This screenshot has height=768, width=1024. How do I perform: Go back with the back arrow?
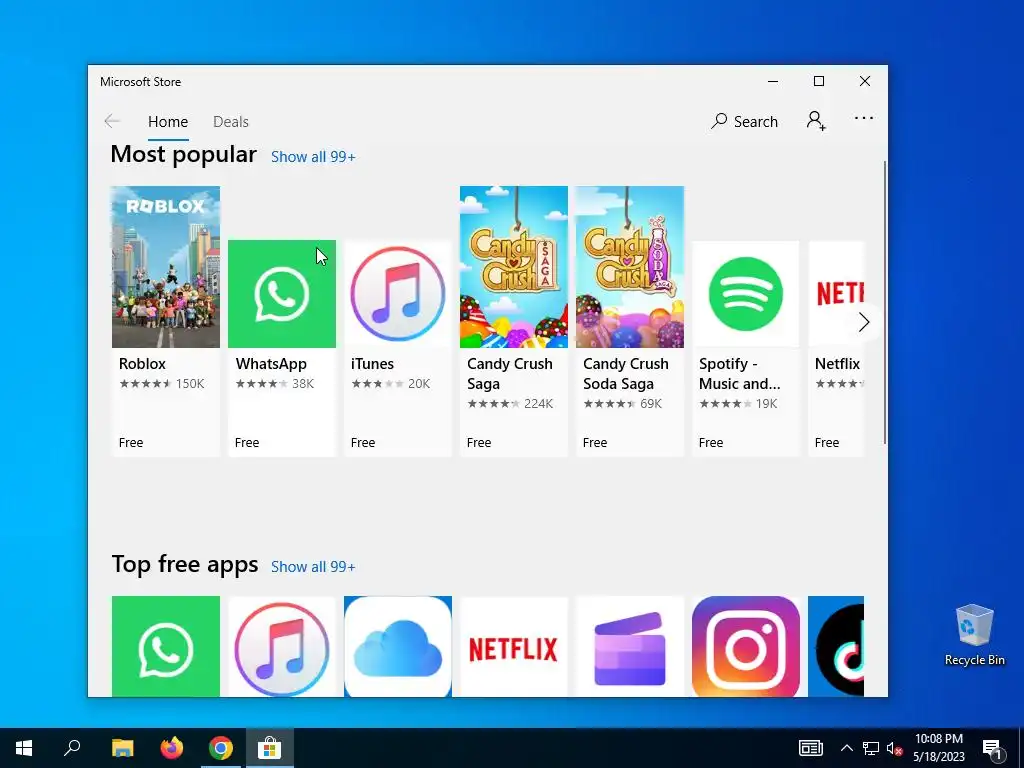tap(112, 121)
